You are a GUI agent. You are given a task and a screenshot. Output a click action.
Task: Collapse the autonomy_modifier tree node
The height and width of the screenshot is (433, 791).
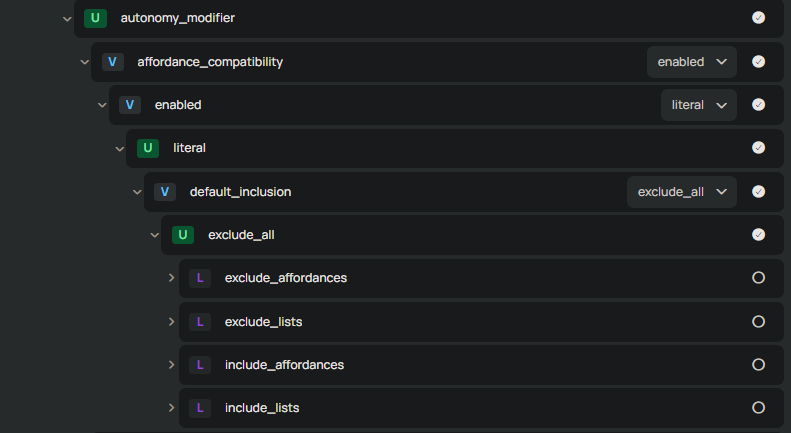click(67, 18)
